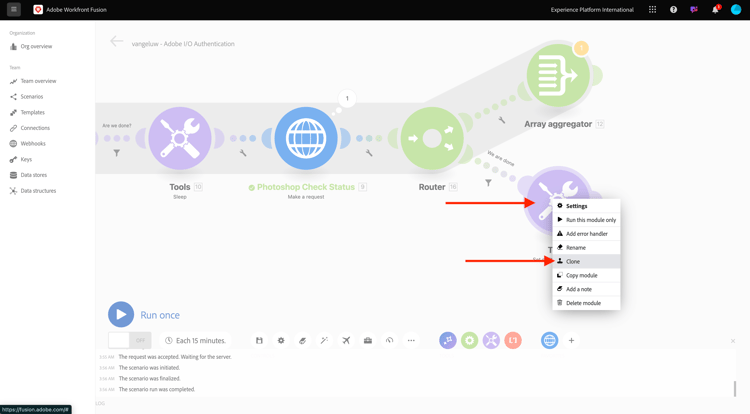Toggle the scenario scheduling OFF switch
Image resolution: width=750 pixels, height=414 pixels.
(130, 340)
